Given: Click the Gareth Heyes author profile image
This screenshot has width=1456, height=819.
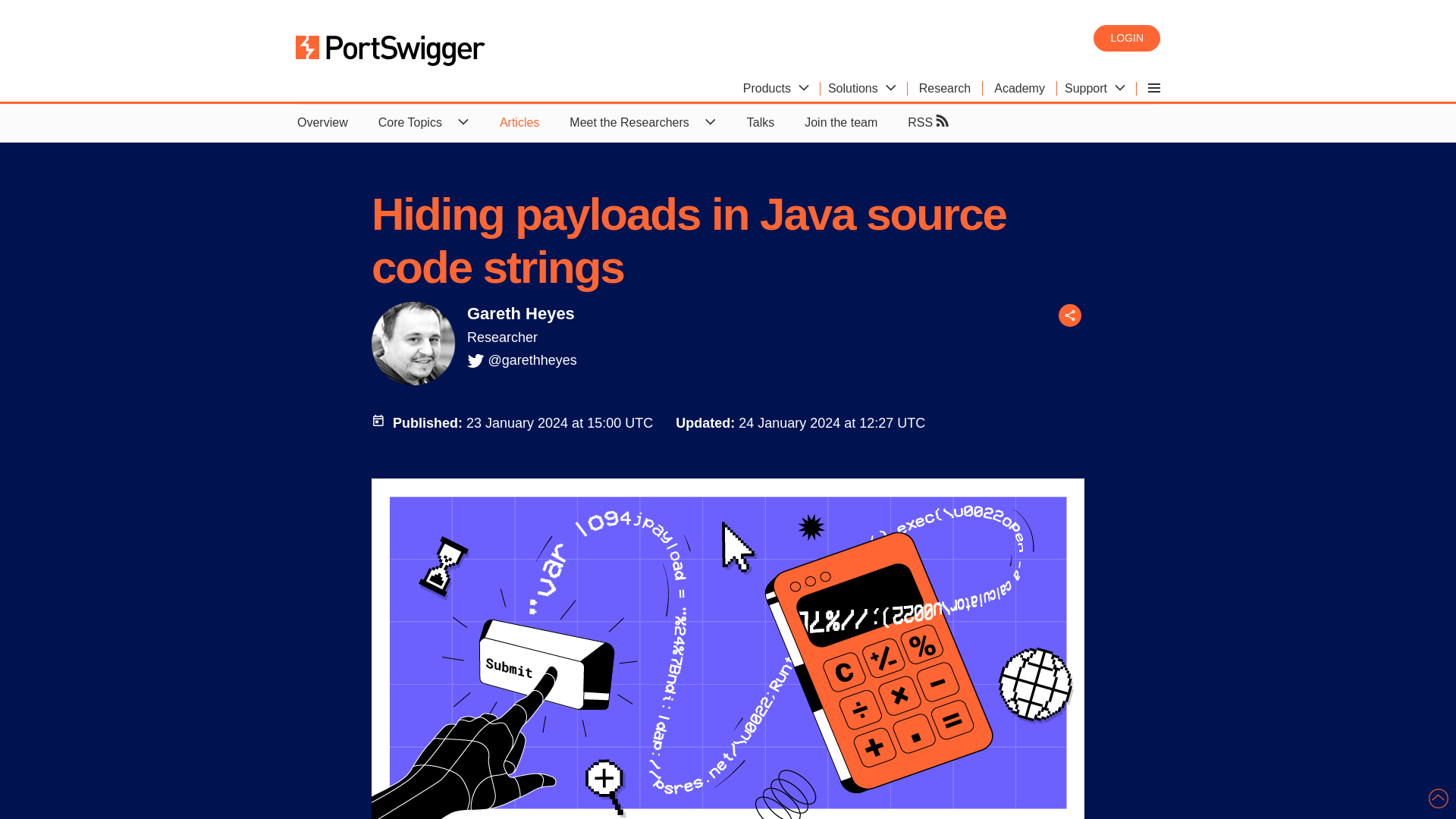Looking at the screenshot, I should tap(413, 344).
